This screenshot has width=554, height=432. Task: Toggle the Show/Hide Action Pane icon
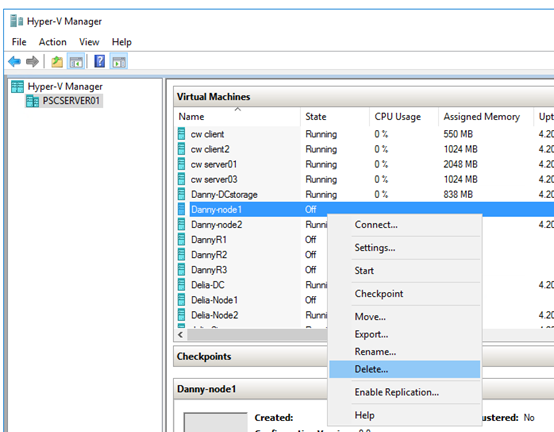click(119, 62)
